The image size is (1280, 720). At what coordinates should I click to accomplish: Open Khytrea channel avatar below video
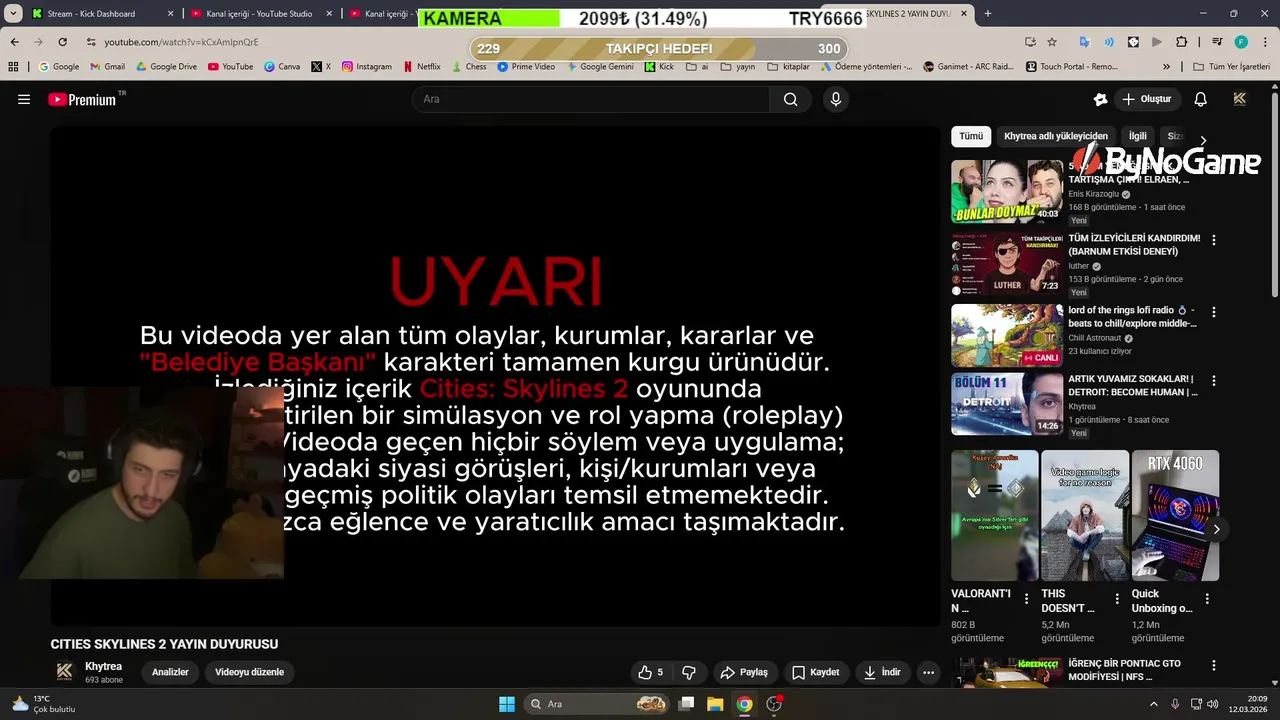coord(64,672)
